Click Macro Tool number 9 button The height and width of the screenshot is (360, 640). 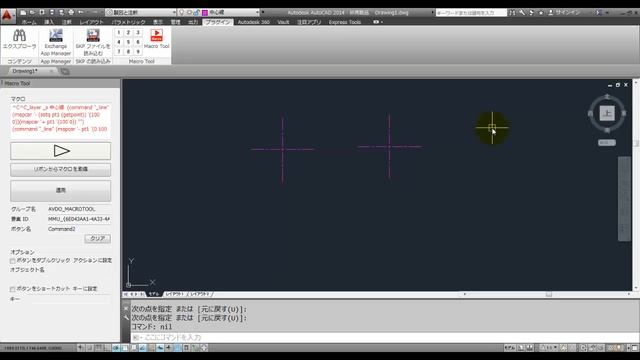(x=138, y=52)
